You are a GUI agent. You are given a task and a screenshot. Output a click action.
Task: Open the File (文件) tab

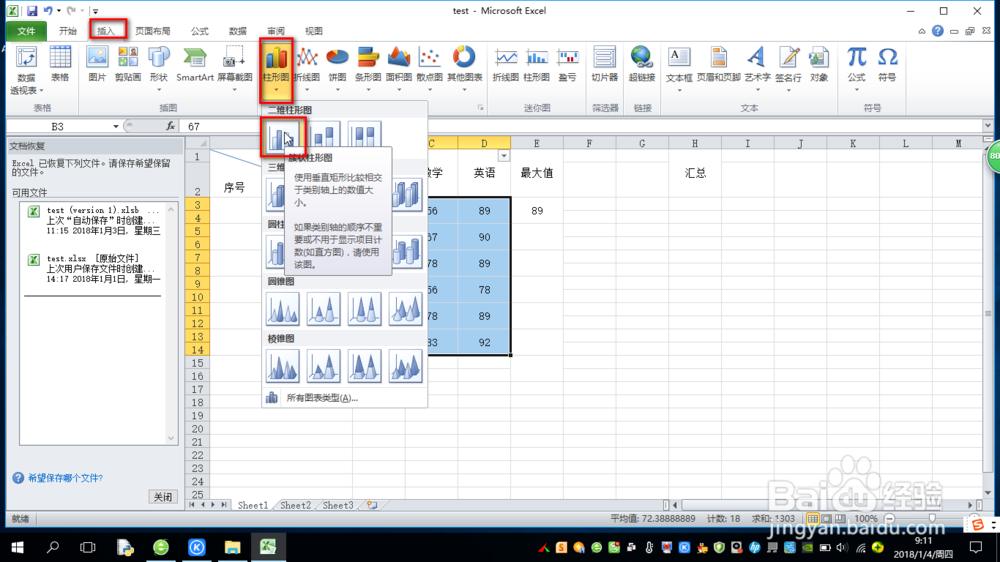pos(26,31)
